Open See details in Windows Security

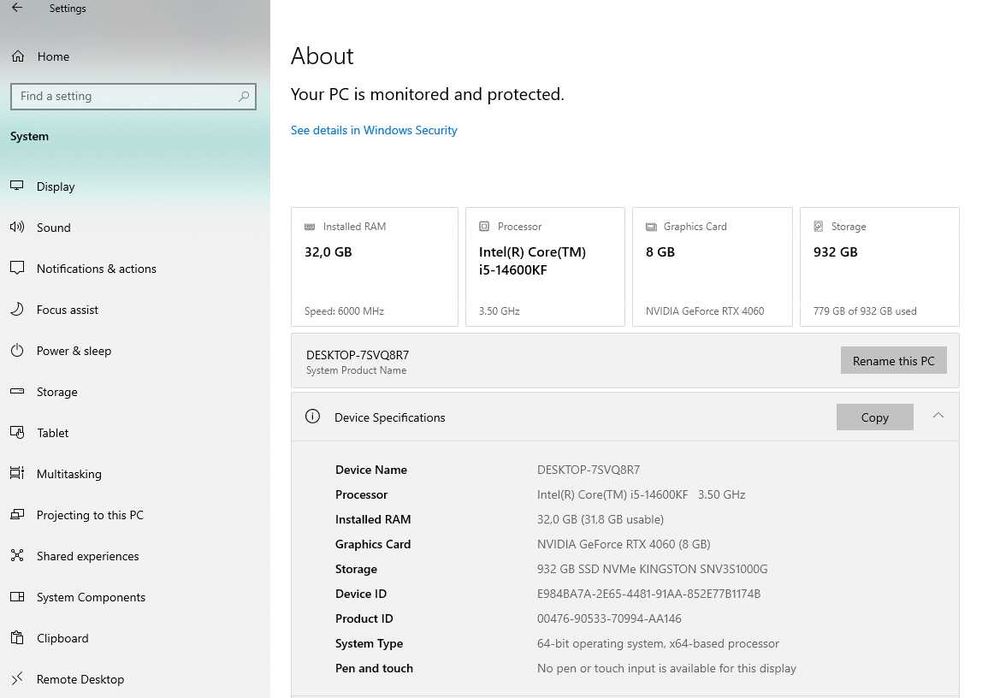pos(373,130)
